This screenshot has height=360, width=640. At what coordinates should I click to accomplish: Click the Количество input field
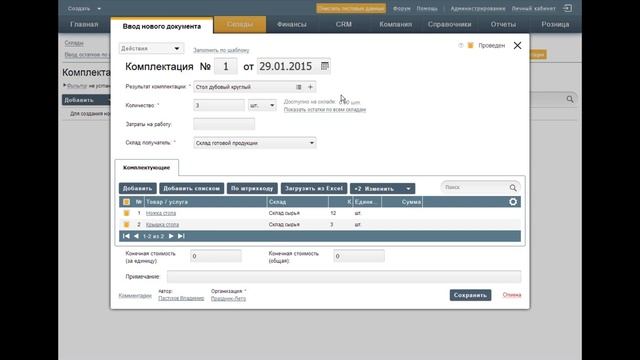click(219, 105)
